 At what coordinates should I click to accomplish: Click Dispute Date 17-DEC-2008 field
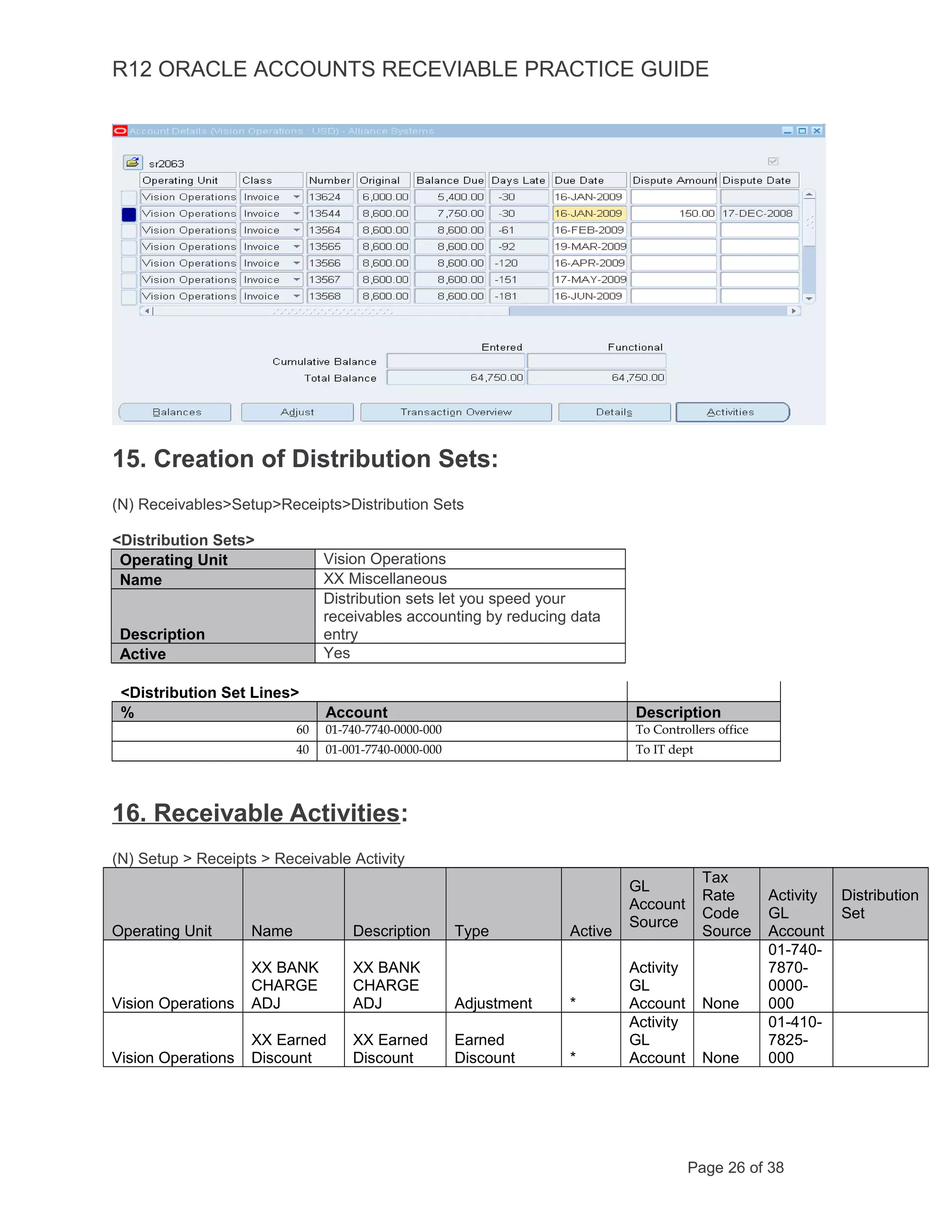(759, 214)
